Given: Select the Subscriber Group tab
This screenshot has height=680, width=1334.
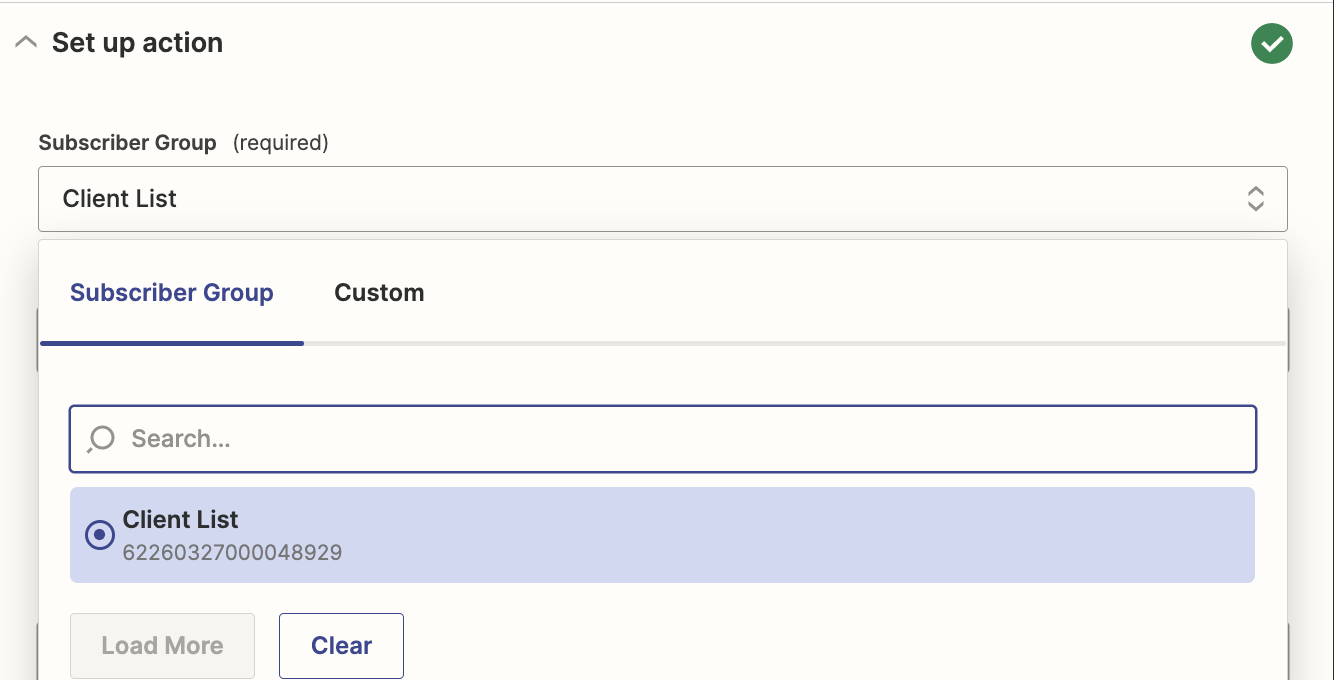Looking at the screenshot, I should pyautogui.click(x=172, y=293).
